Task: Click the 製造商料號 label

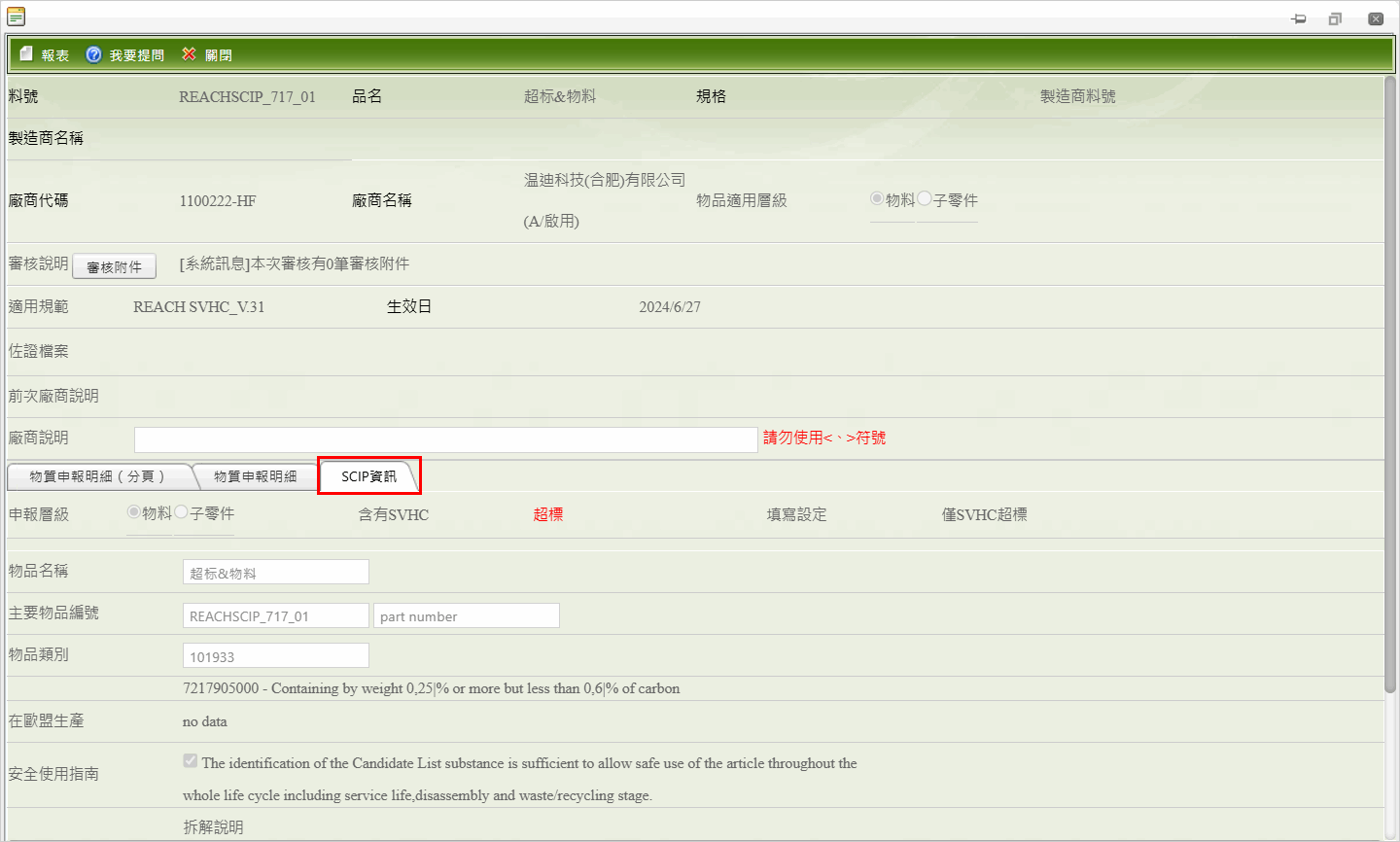Action: point(1078,96)
